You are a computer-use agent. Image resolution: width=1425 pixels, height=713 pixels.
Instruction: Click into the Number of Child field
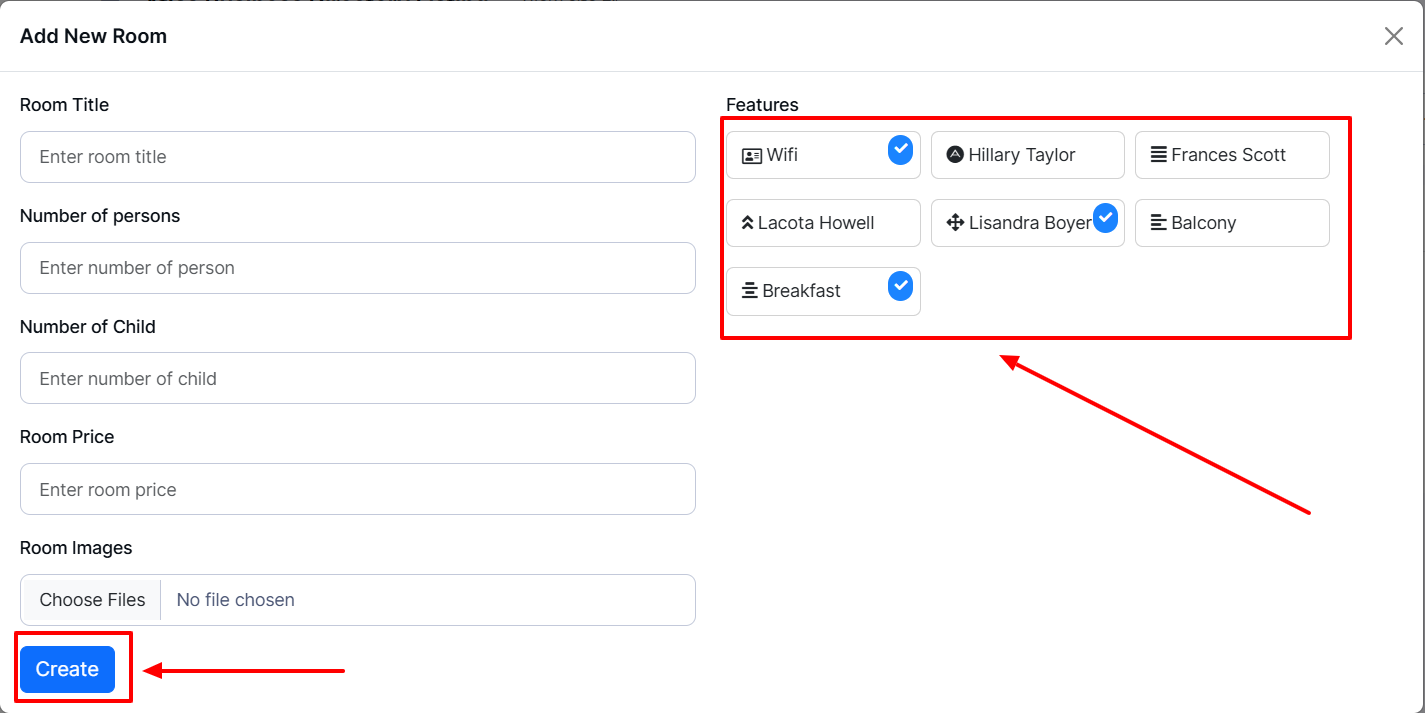point(357,379)
